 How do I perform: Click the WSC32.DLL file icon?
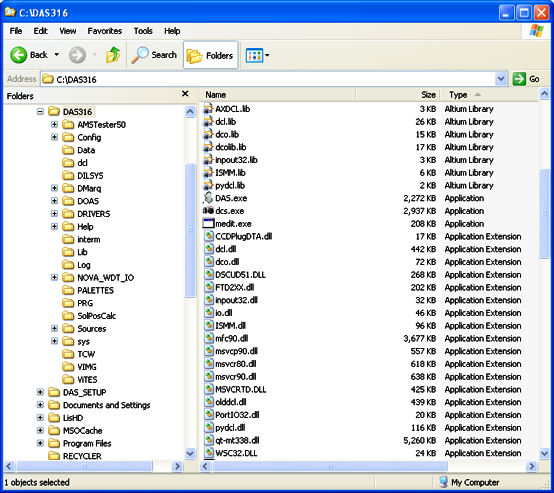209,453
